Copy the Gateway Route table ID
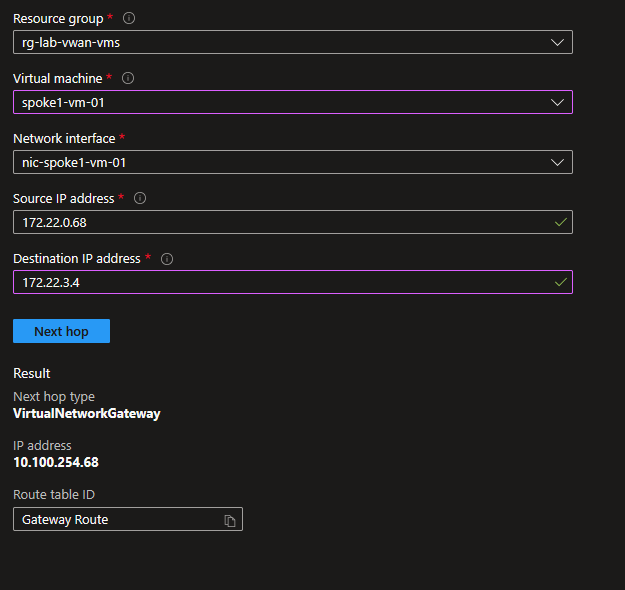The height and width of the screenshot is (590, 625). [x=230, y=520]
